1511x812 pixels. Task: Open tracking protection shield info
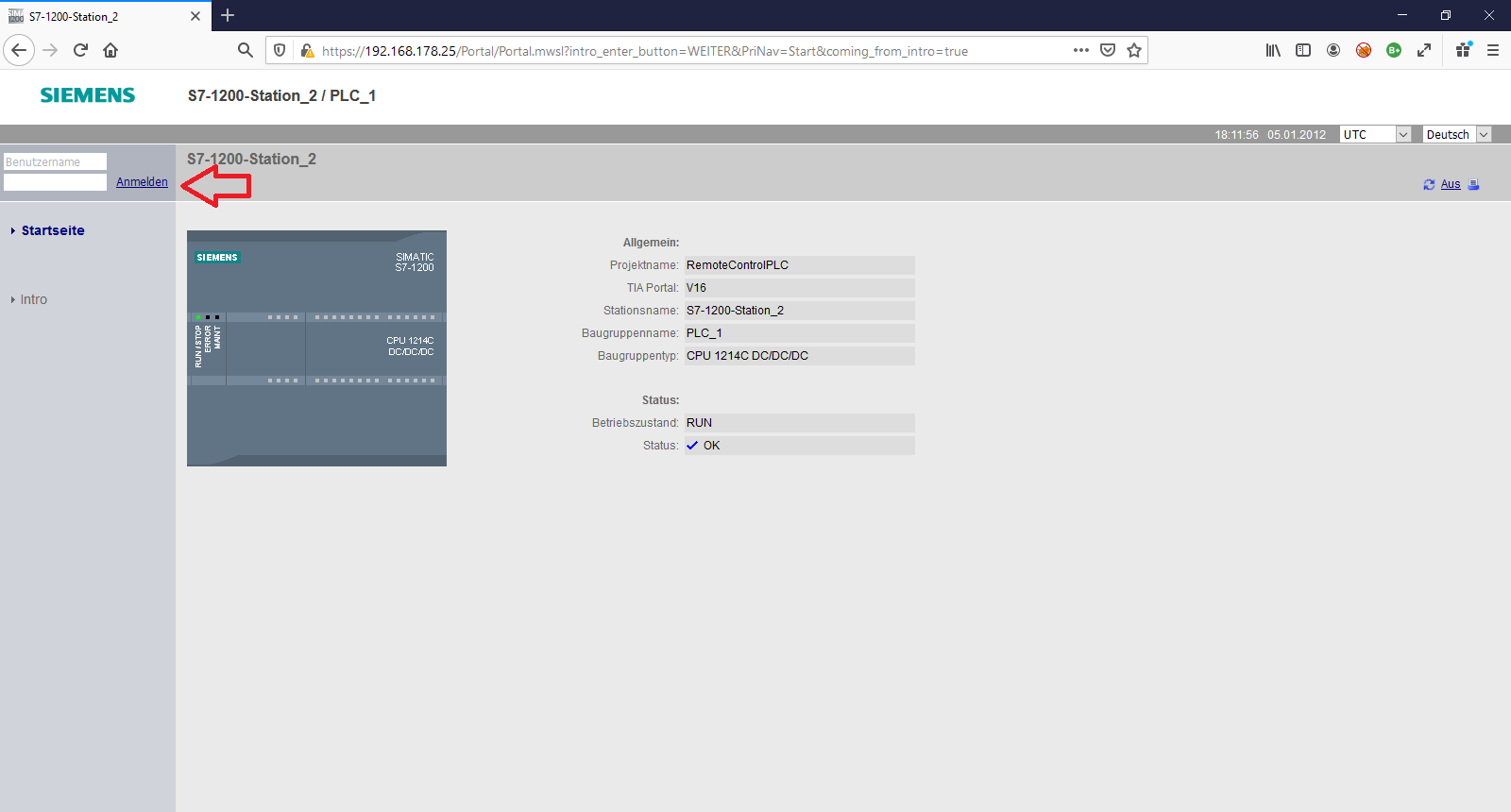pyautogui.click(x=280, y=50)
